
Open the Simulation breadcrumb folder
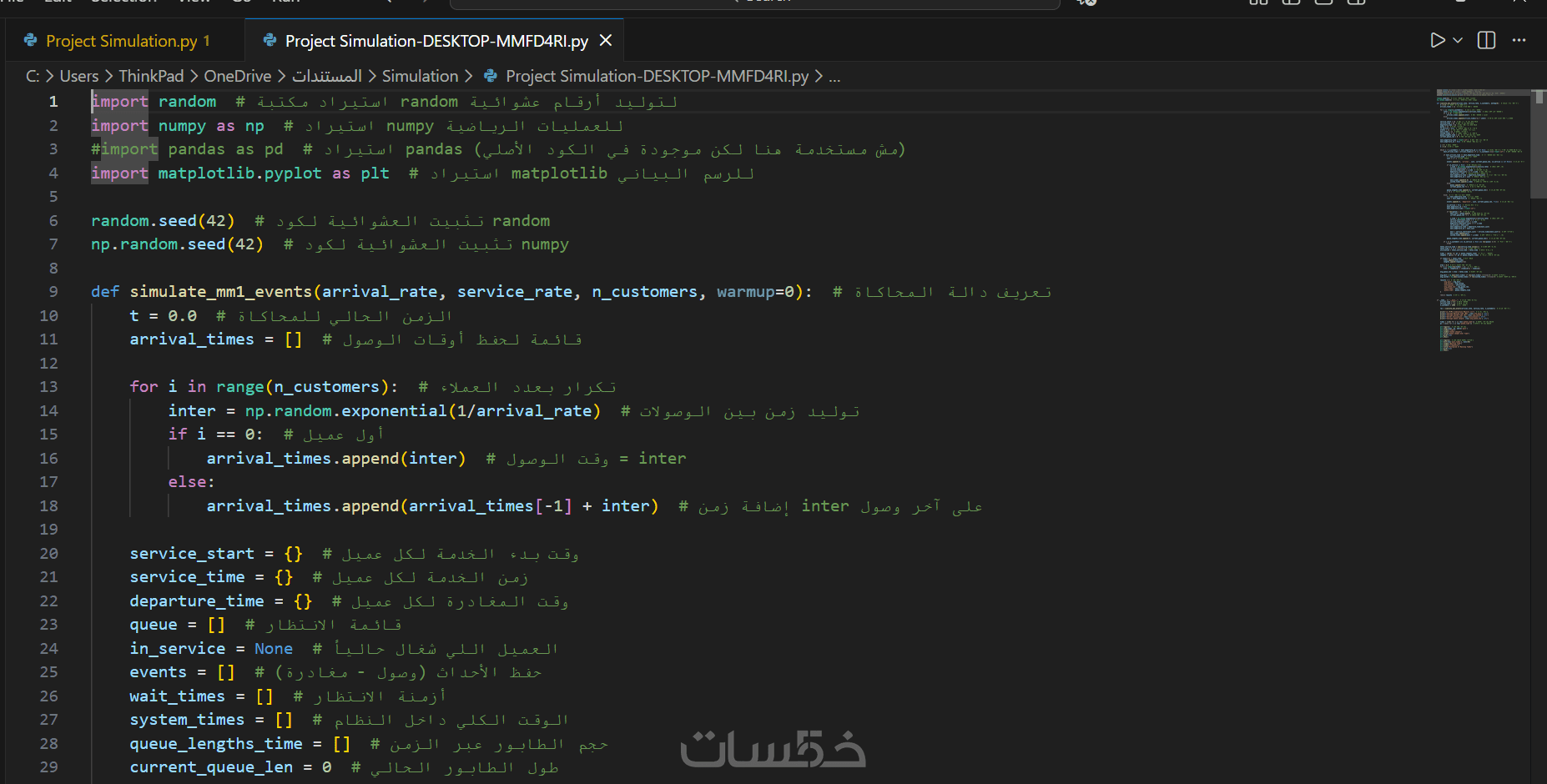[x=421, y=76]
